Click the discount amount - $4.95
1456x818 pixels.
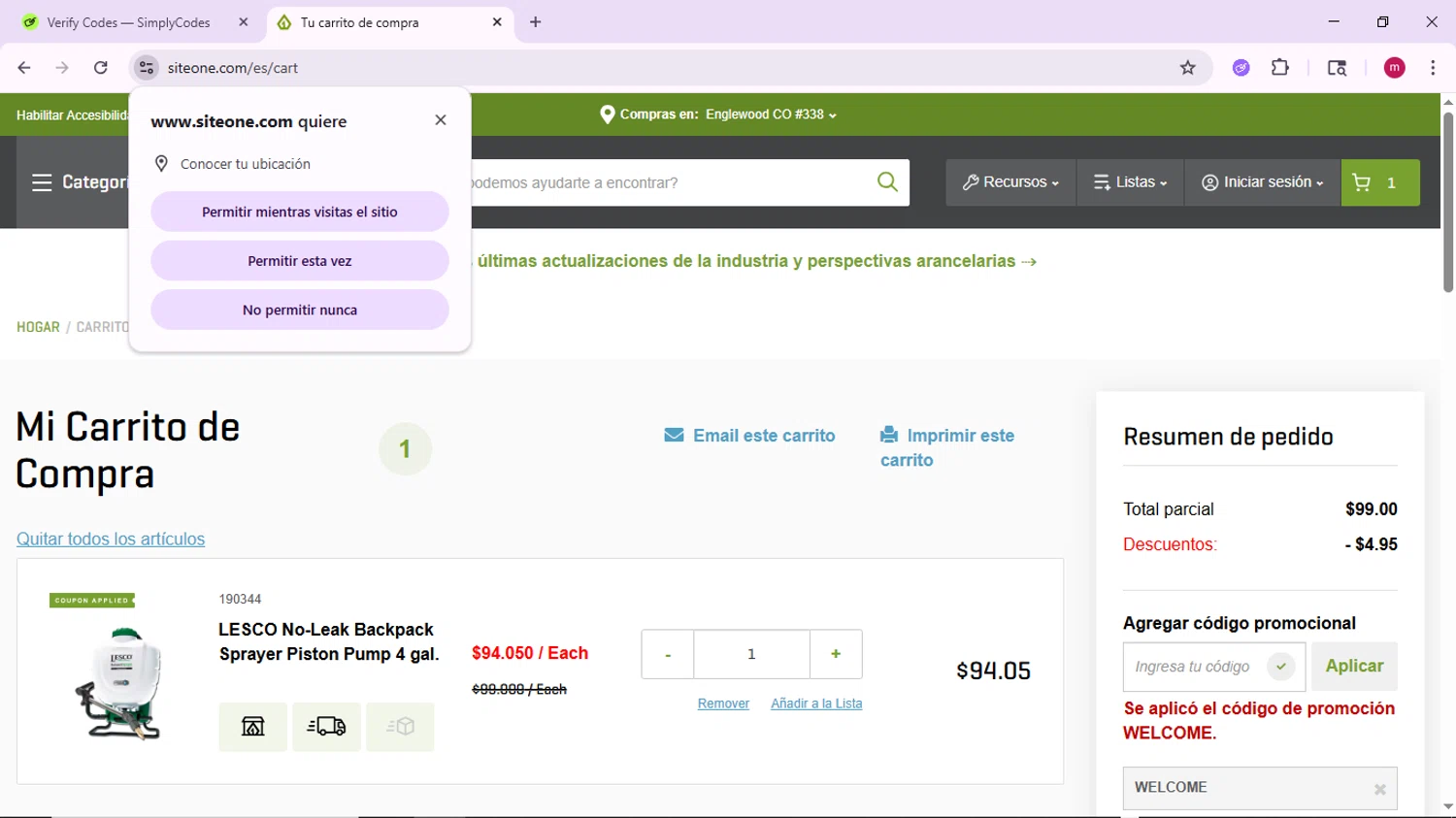1372,544
